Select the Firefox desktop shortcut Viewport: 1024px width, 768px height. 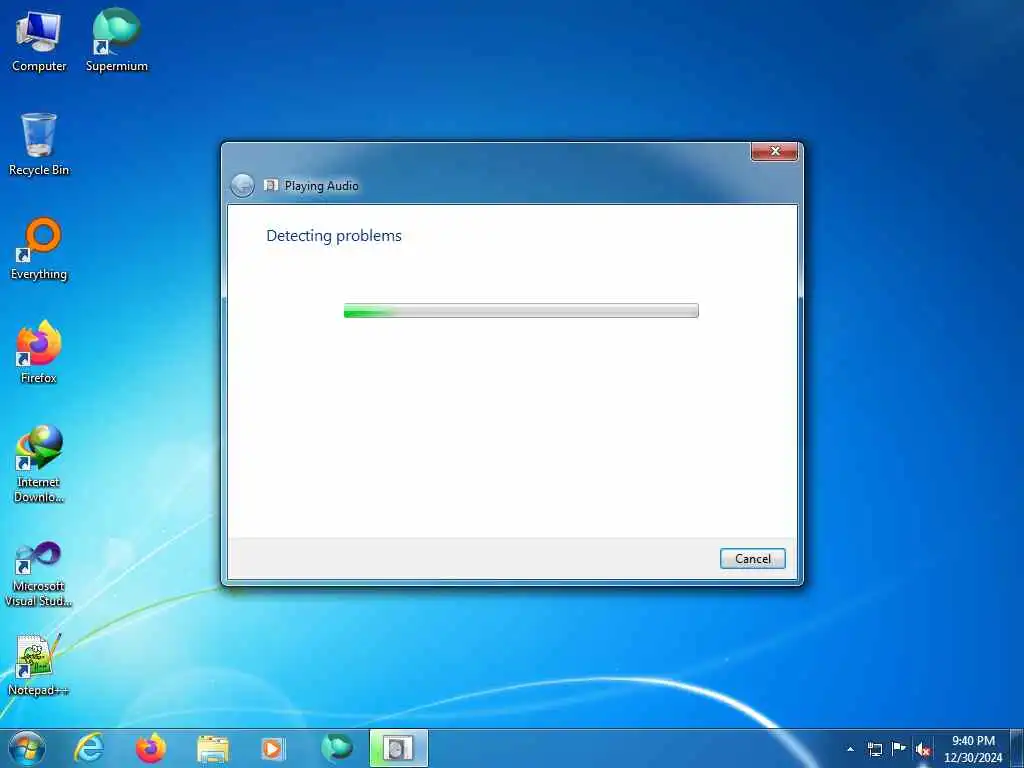click(39, 353)
